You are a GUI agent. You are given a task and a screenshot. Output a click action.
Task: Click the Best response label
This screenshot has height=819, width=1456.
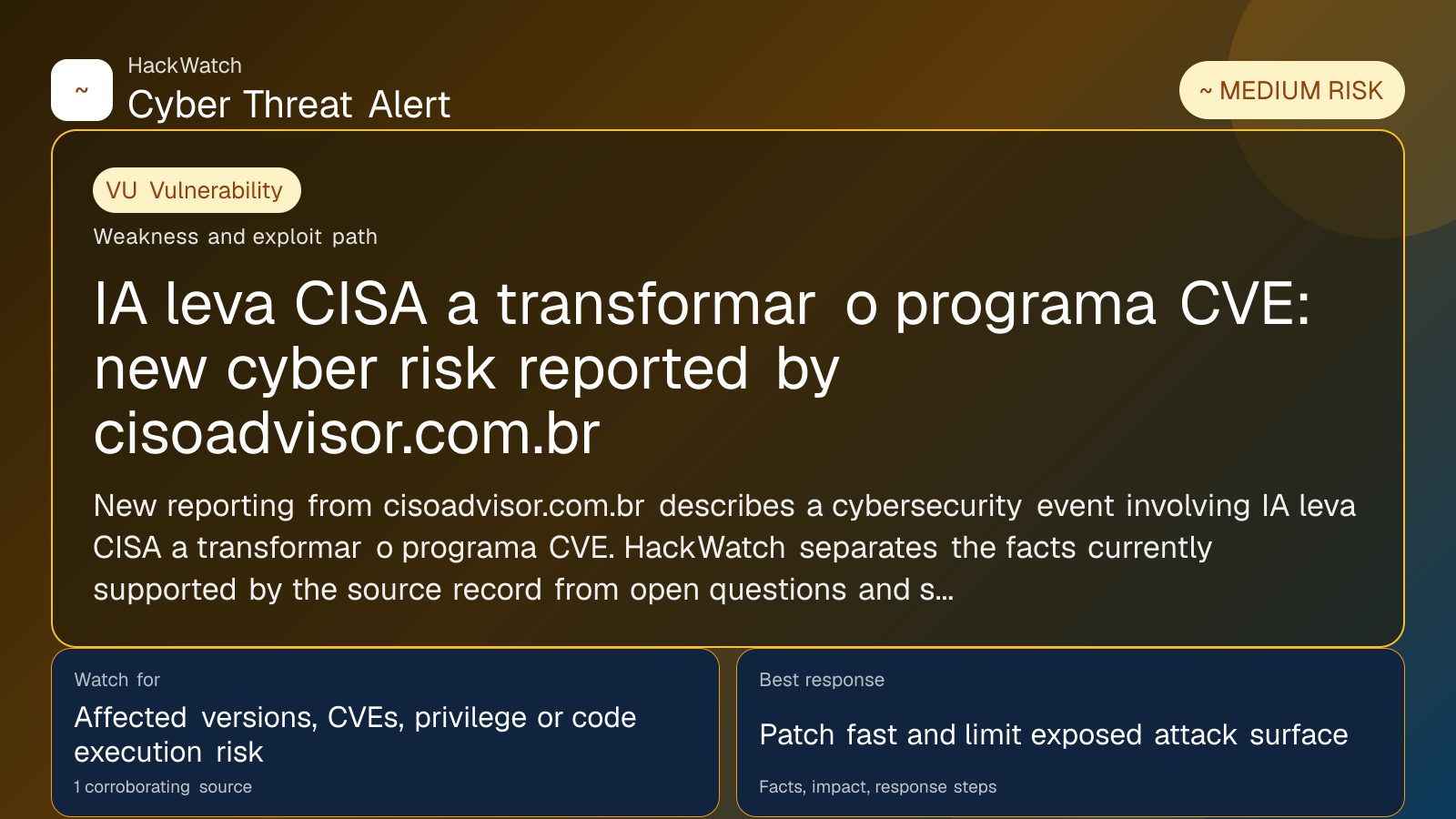pyautogui.click(x=822, y=680)
